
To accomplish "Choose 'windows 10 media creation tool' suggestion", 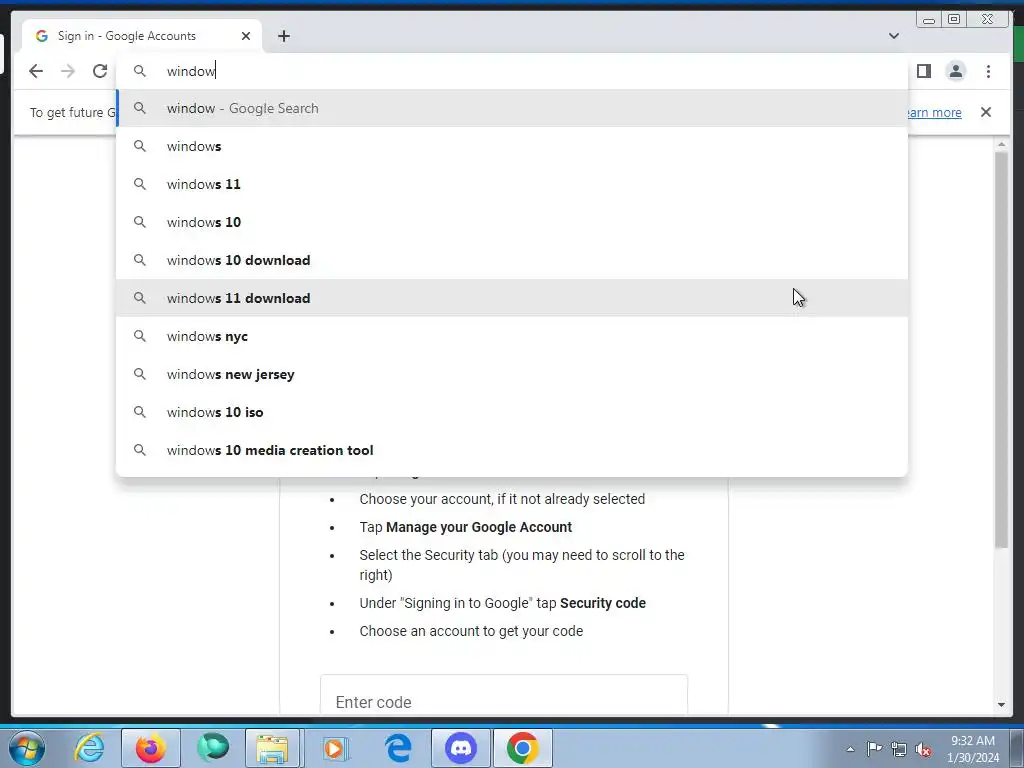I will pyautogui.click(x=512, y=450).
